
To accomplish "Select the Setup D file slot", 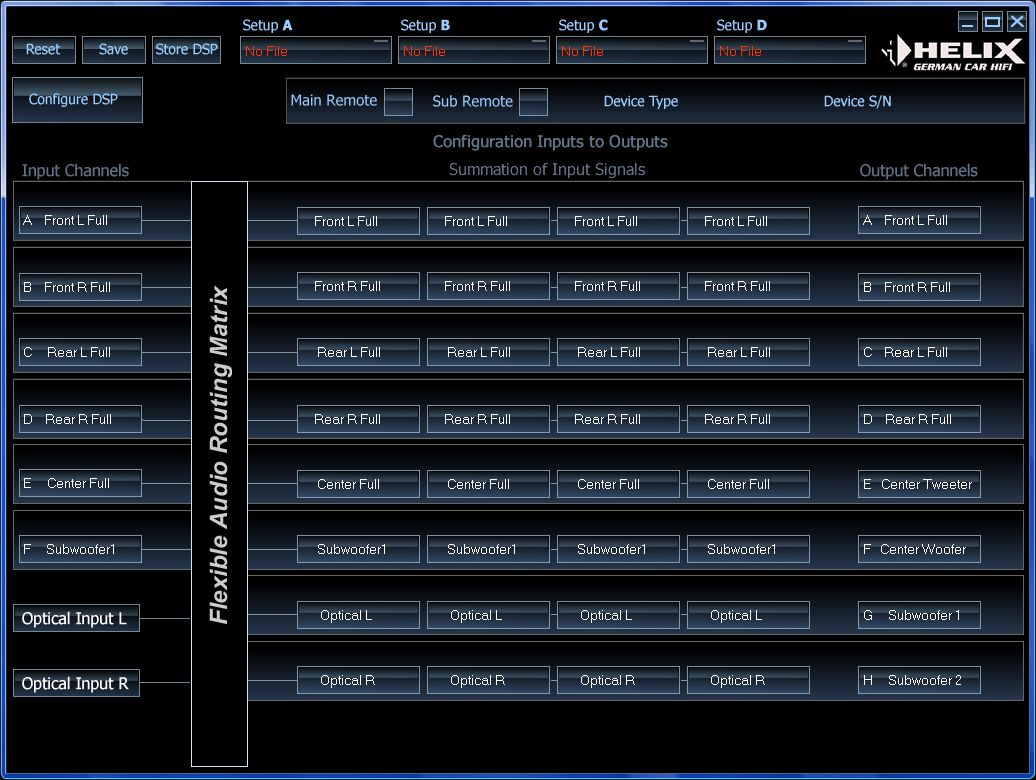I will point(789,51).
